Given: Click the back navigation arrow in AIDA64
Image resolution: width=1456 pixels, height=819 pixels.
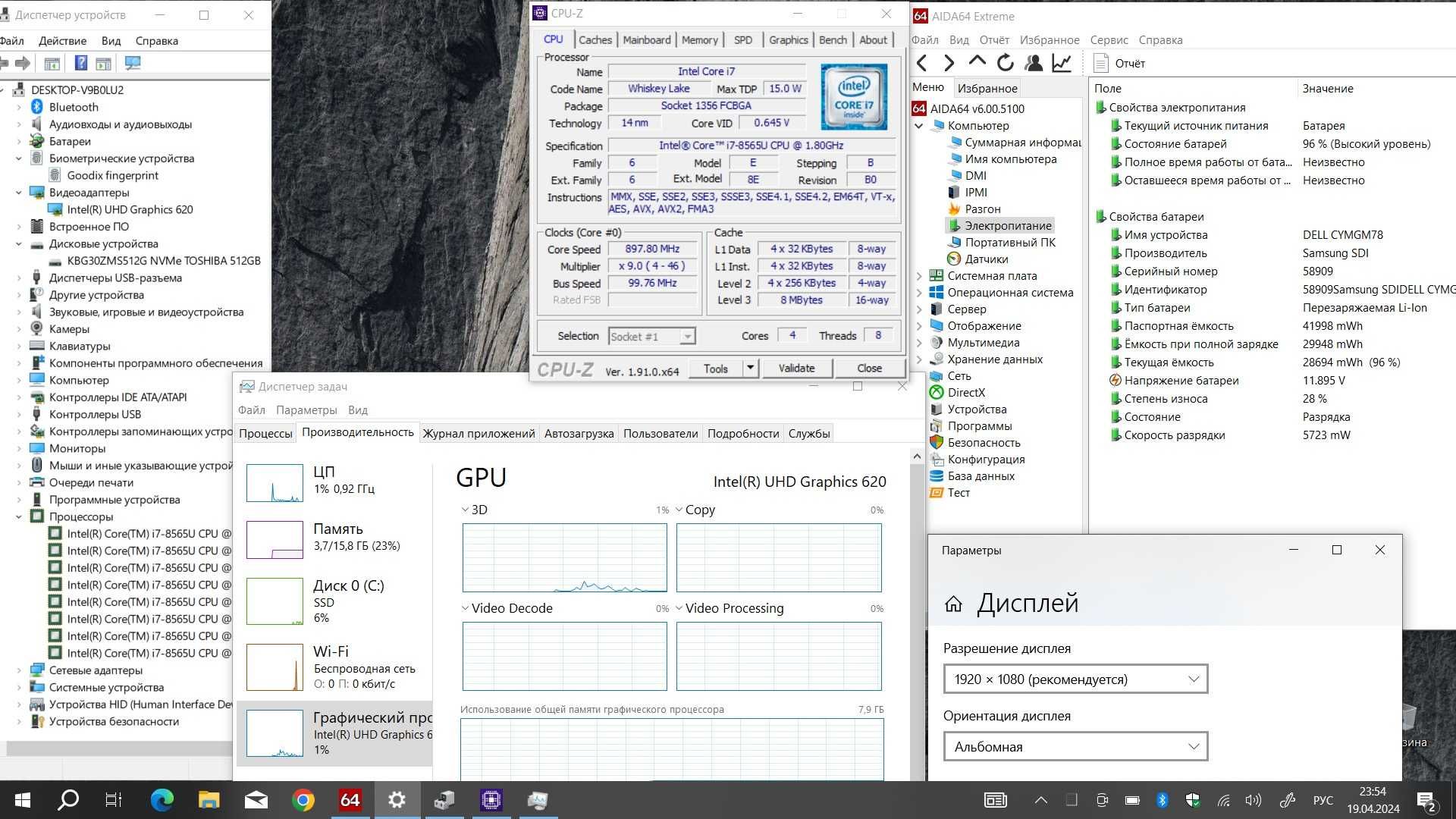Looking at the screenshot, I should [921, 62].
